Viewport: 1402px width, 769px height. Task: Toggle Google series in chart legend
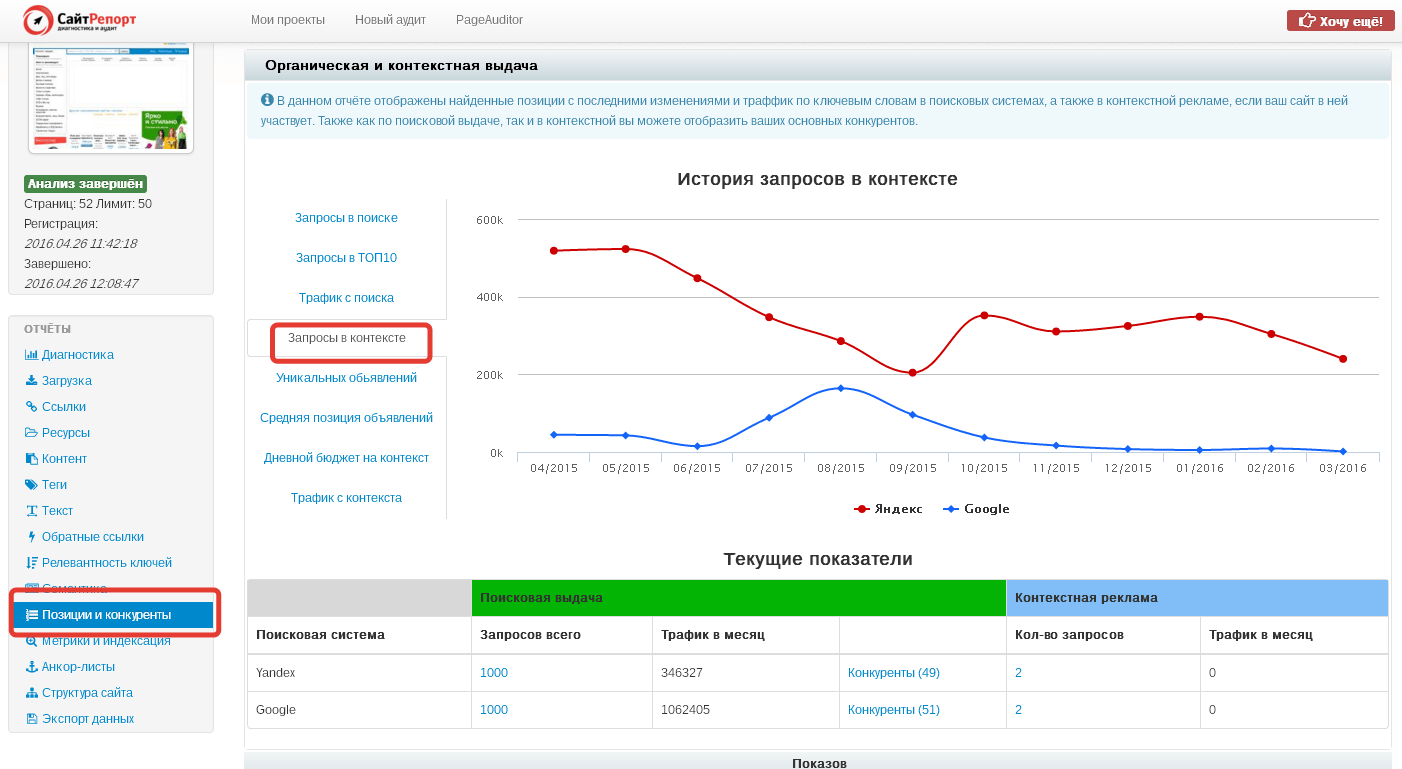[976, 509]
